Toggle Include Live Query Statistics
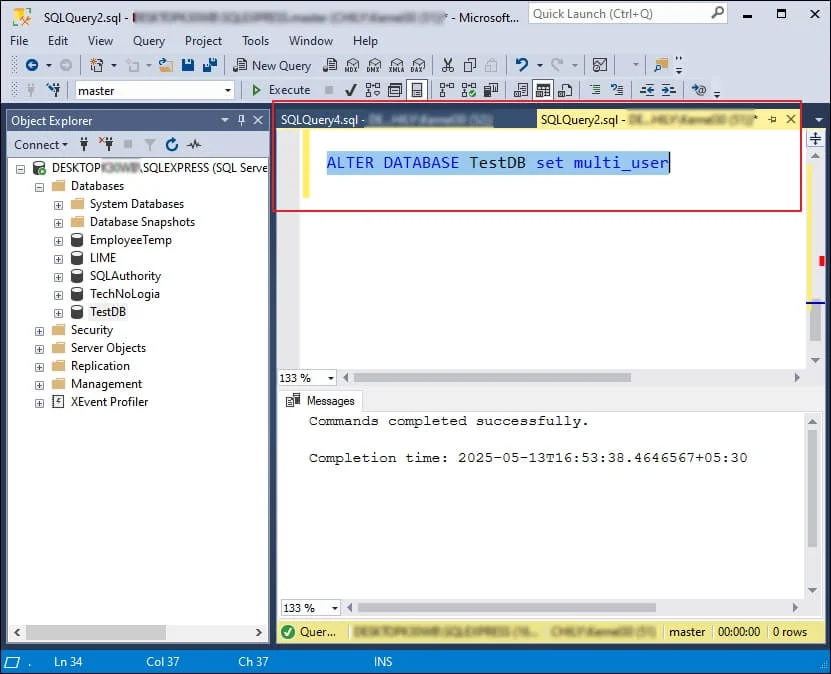Image resolution: width=831 pixels, height=674 pixels. point(468,90)
